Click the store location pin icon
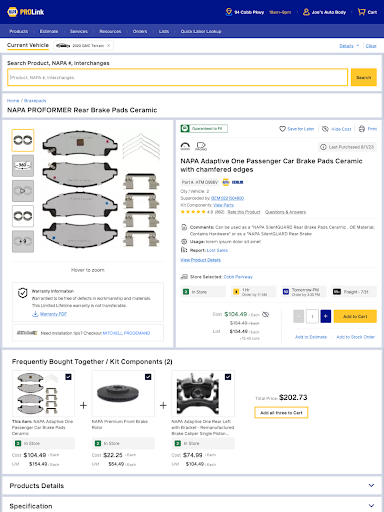384x512 pixels. point(229,12)
